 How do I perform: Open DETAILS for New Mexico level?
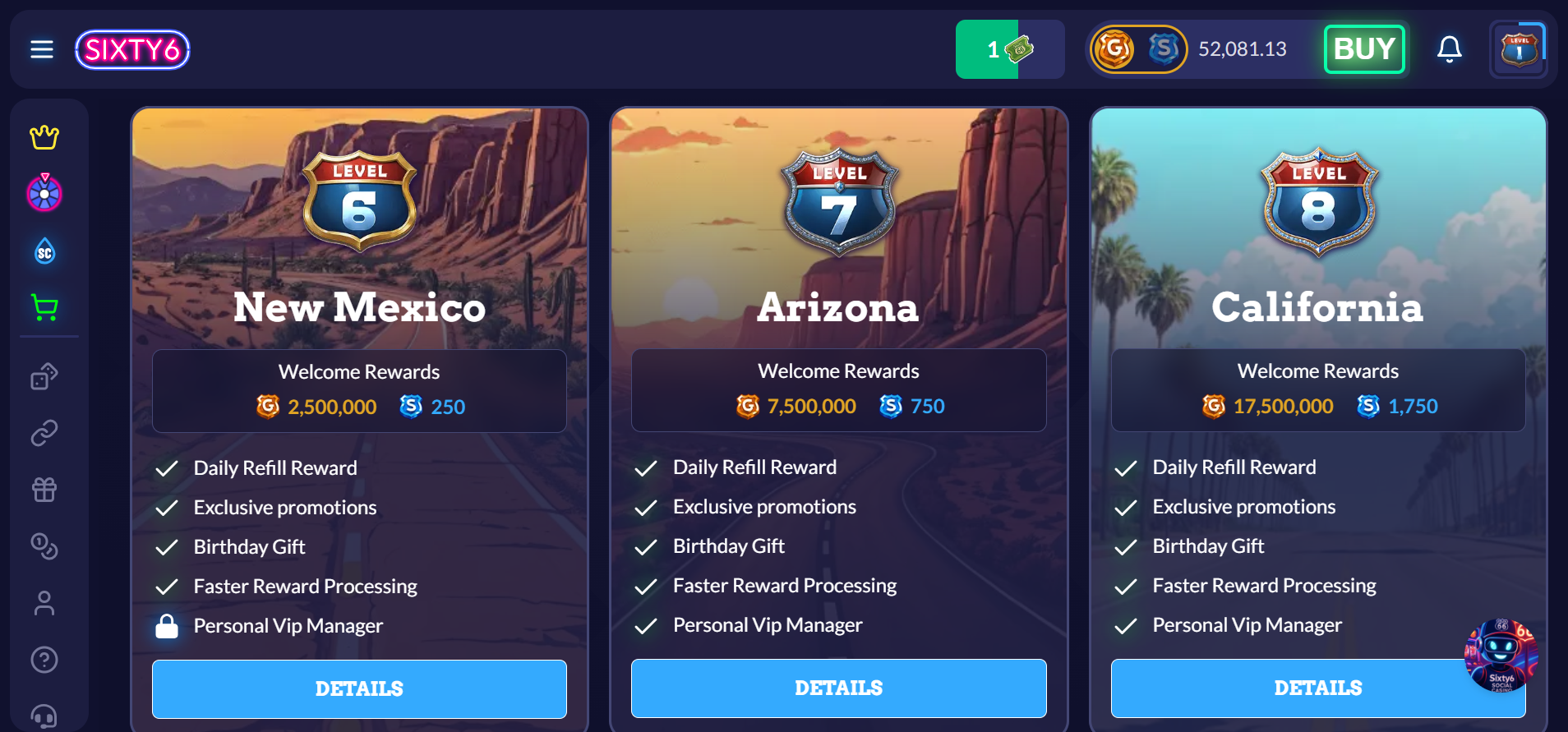[x=359, y=688]
